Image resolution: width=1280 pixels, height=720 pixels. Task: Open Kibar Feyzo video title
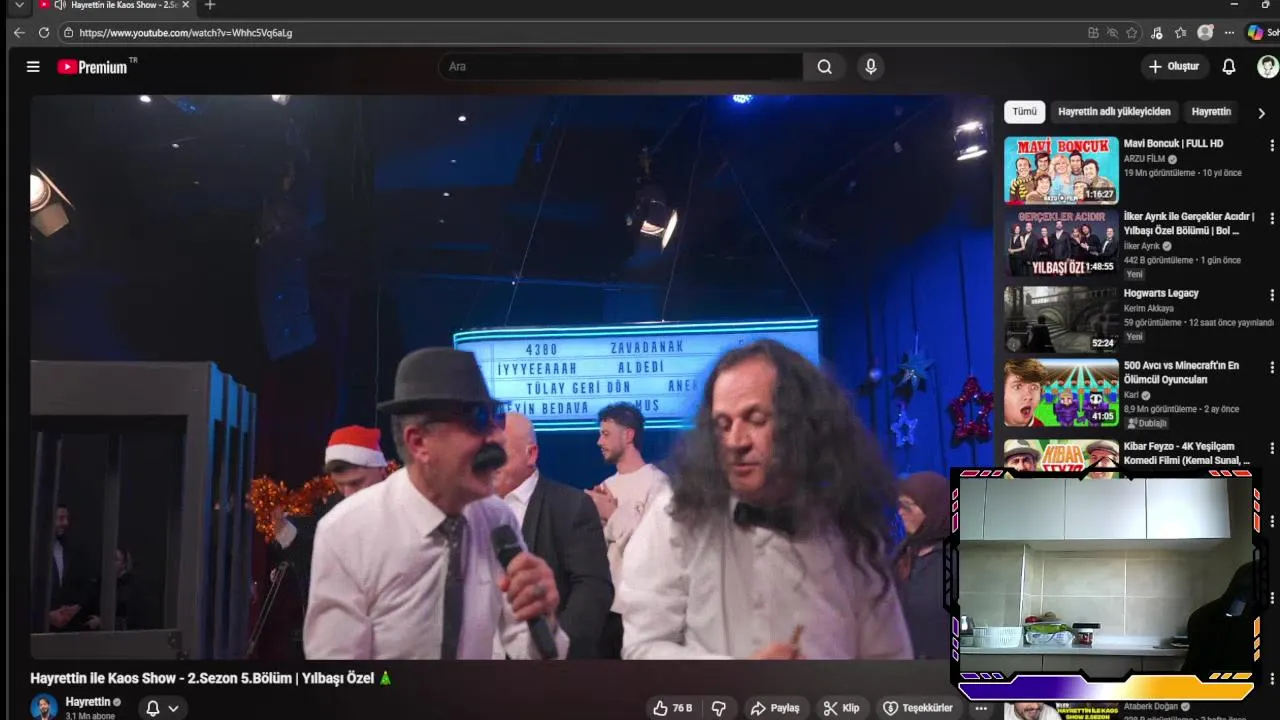pyautogui.click(x=1187, y=453)
